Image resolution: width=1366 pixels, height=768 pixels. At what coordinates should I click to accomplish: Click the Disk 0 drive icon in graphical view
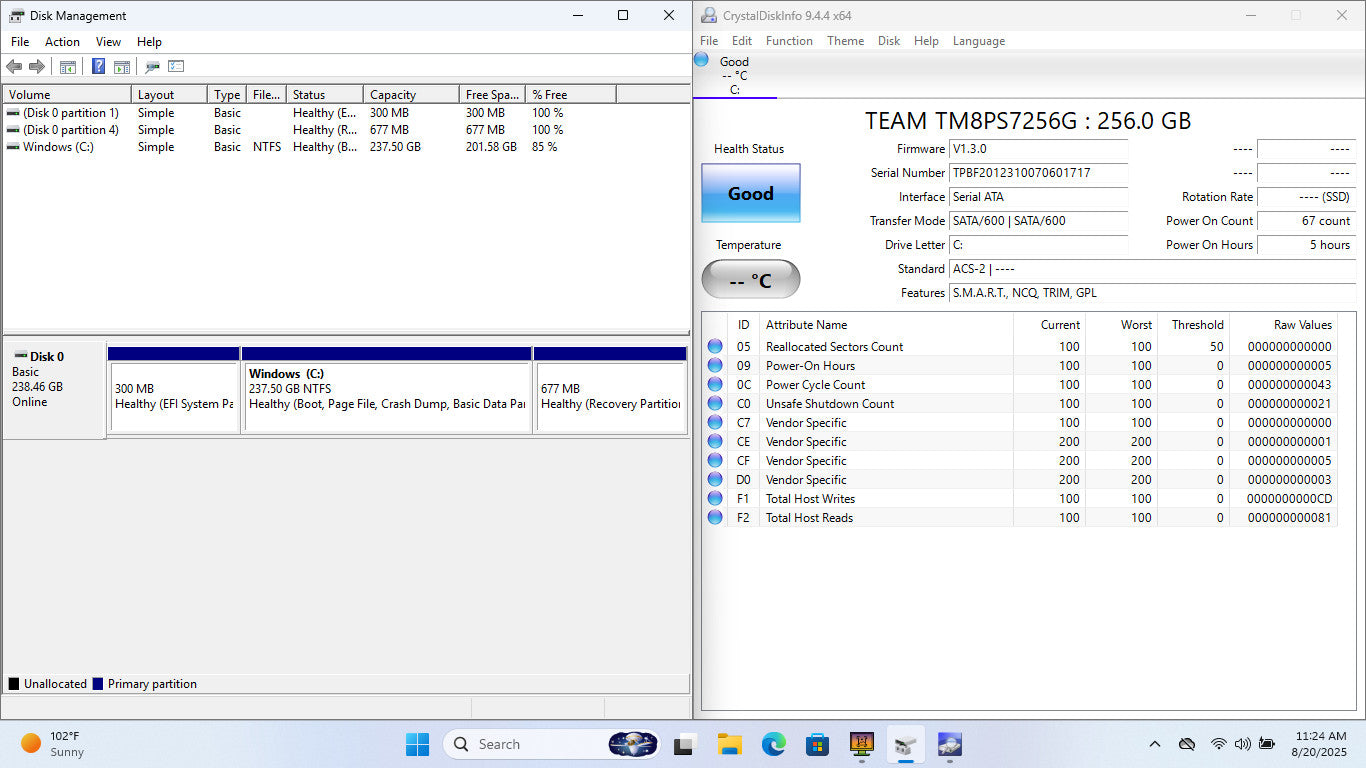click(x=20, y=356)
